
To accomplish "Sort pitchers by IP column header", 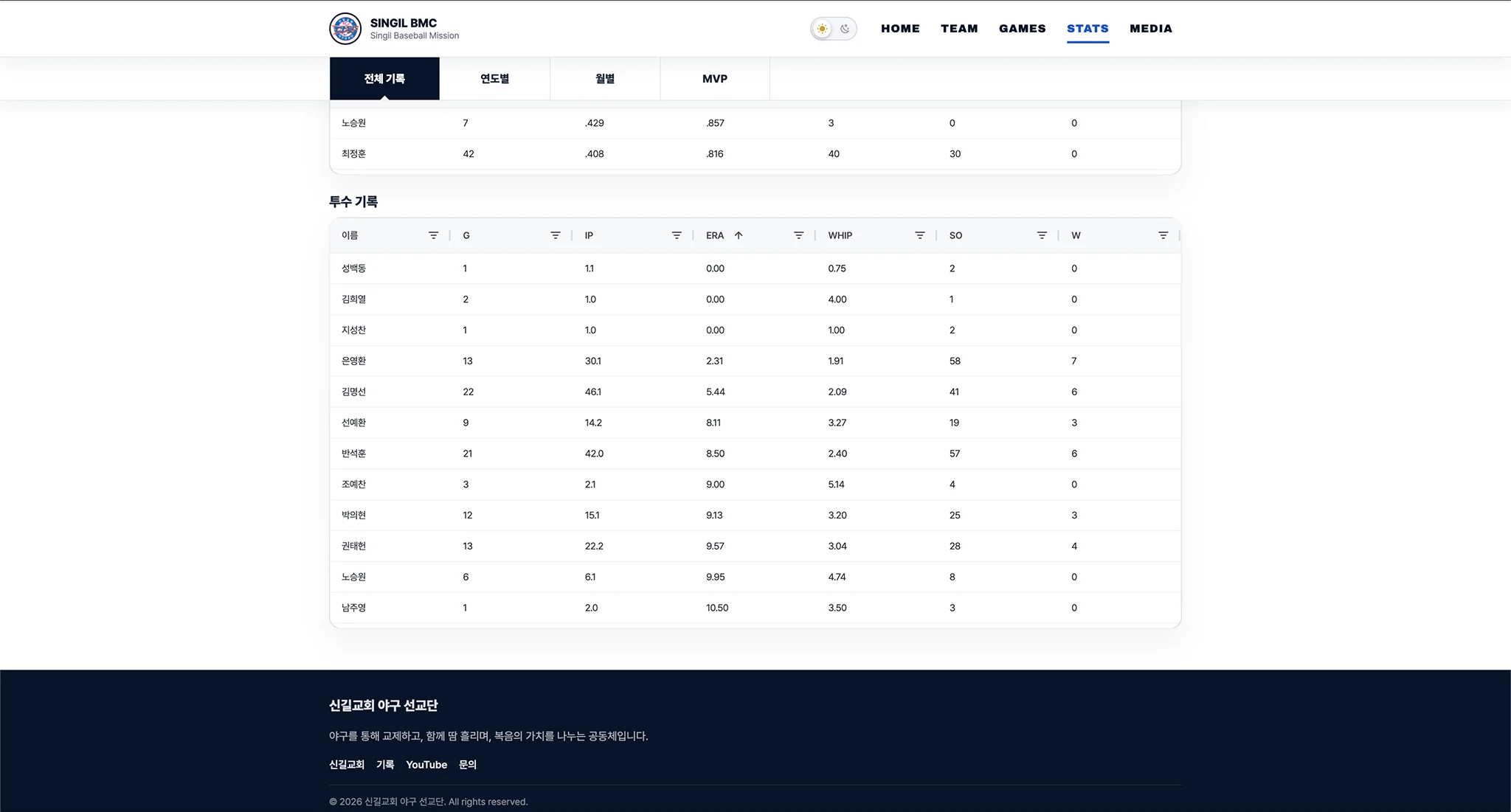I will (589, 235).
